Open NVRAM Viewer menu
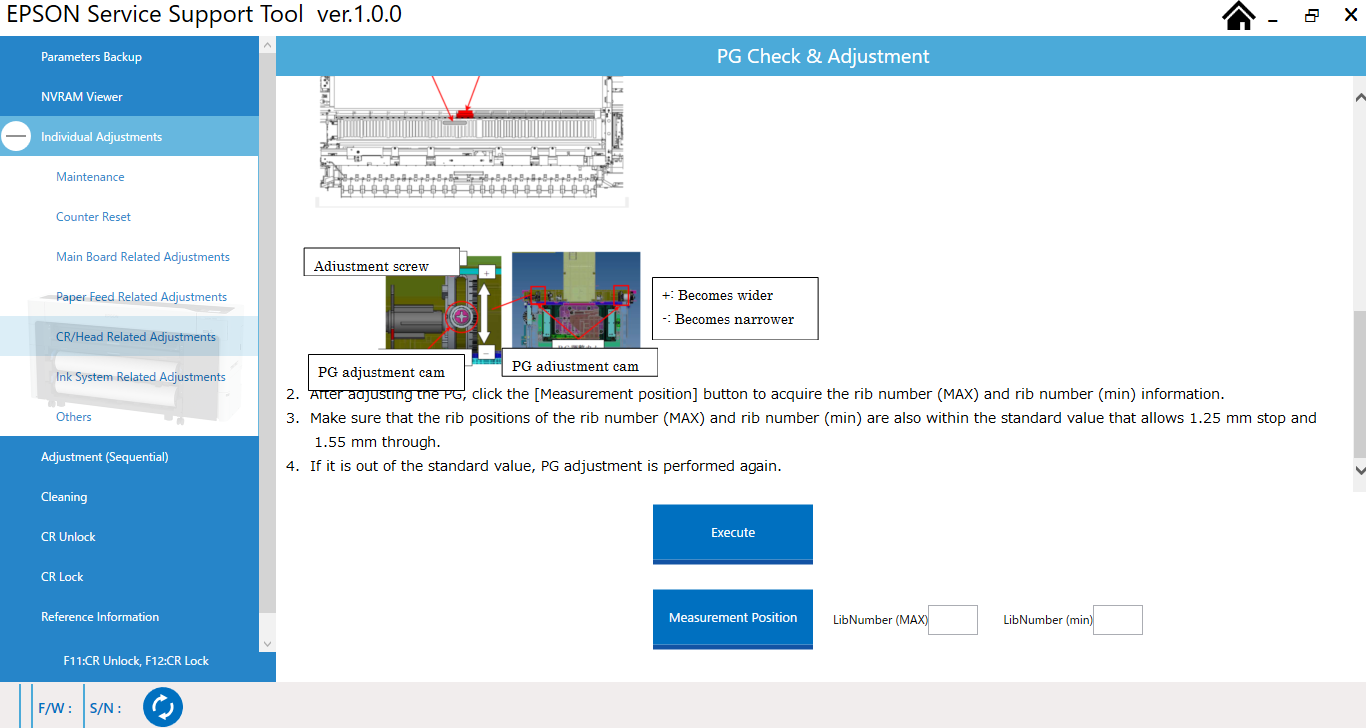This screenshot has width=1366, height=728. (x=129, y=97)
